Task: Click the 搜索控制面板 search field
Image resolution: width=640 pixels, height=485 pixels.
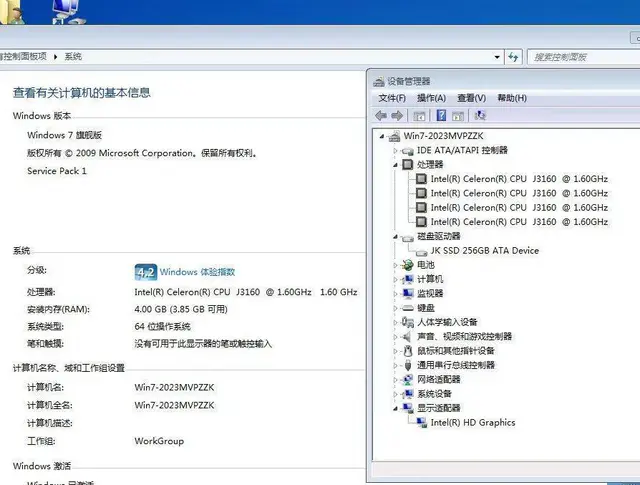Action: [x=584, y=57]
